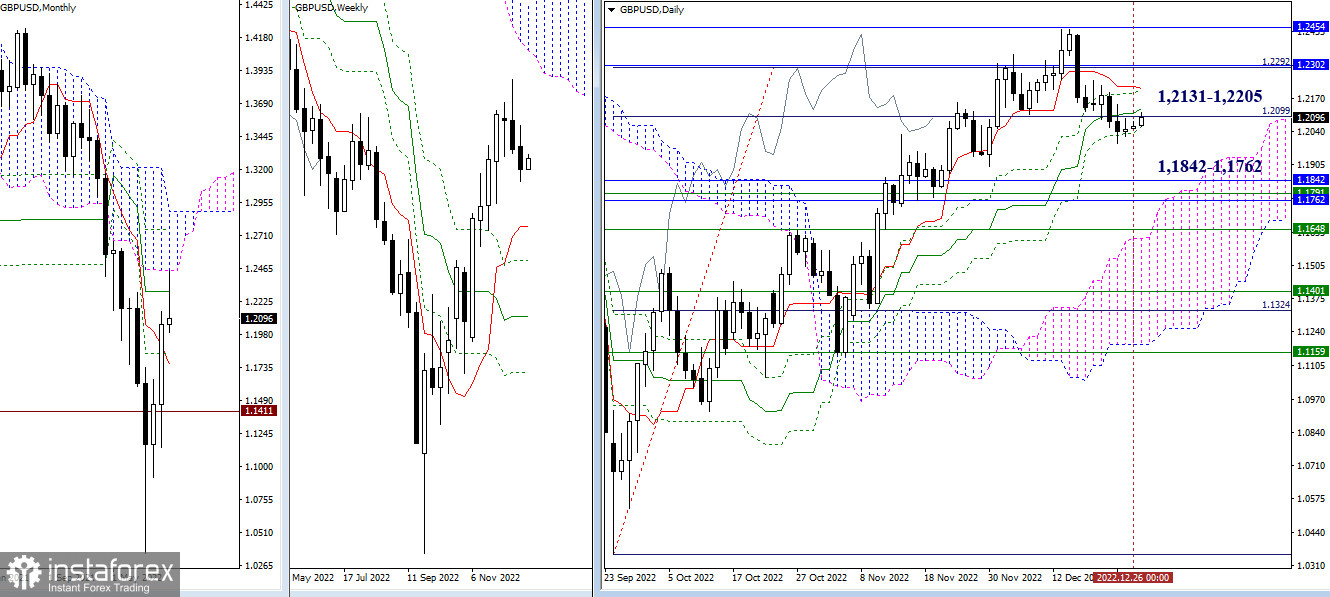Click the 1.1000 value on Monthly price scale
Screen dimensions: 1330x597
tap(258, 466)
